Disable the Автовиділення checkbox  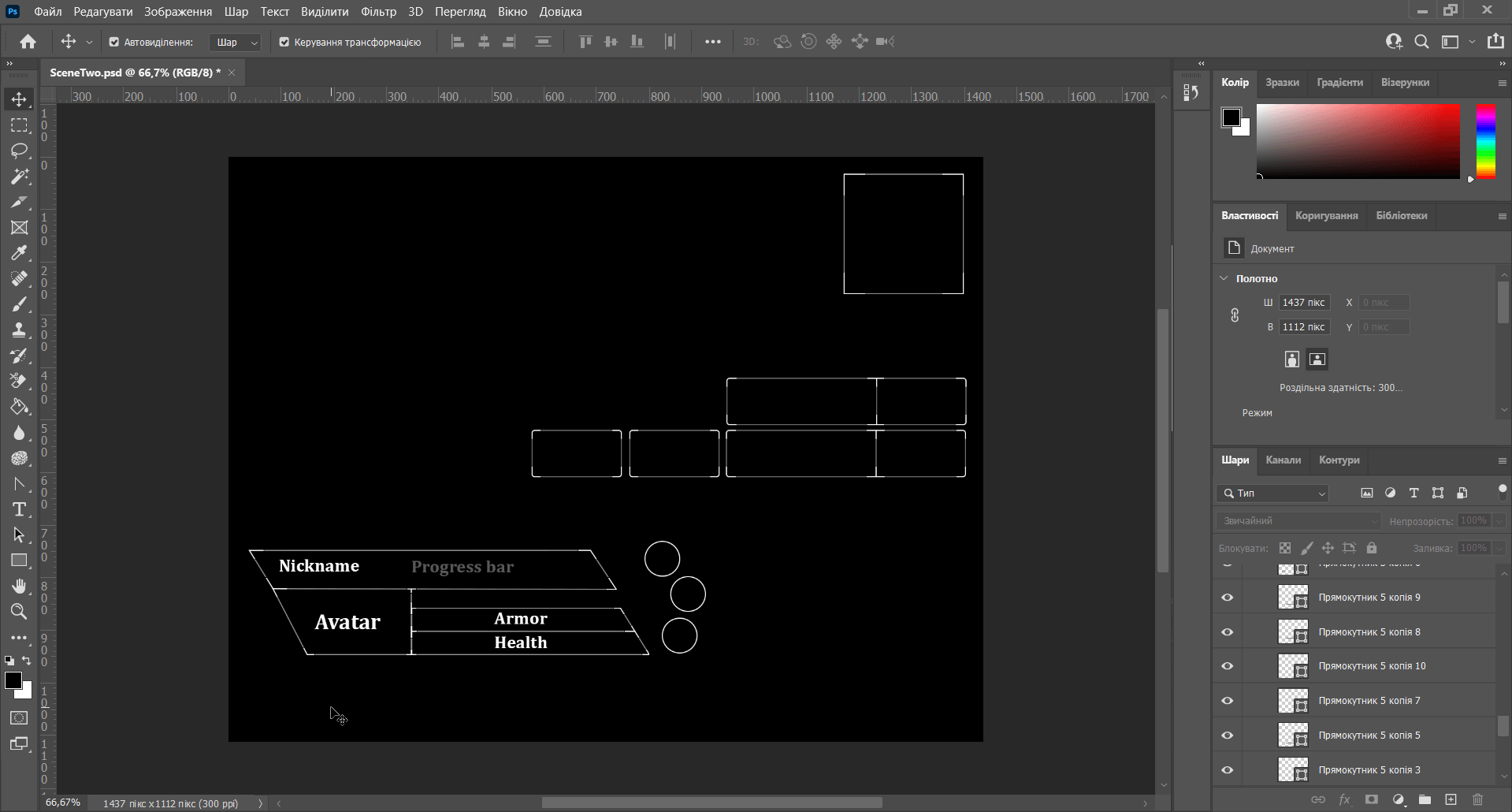pyautogui.click(x=114, y=43)
